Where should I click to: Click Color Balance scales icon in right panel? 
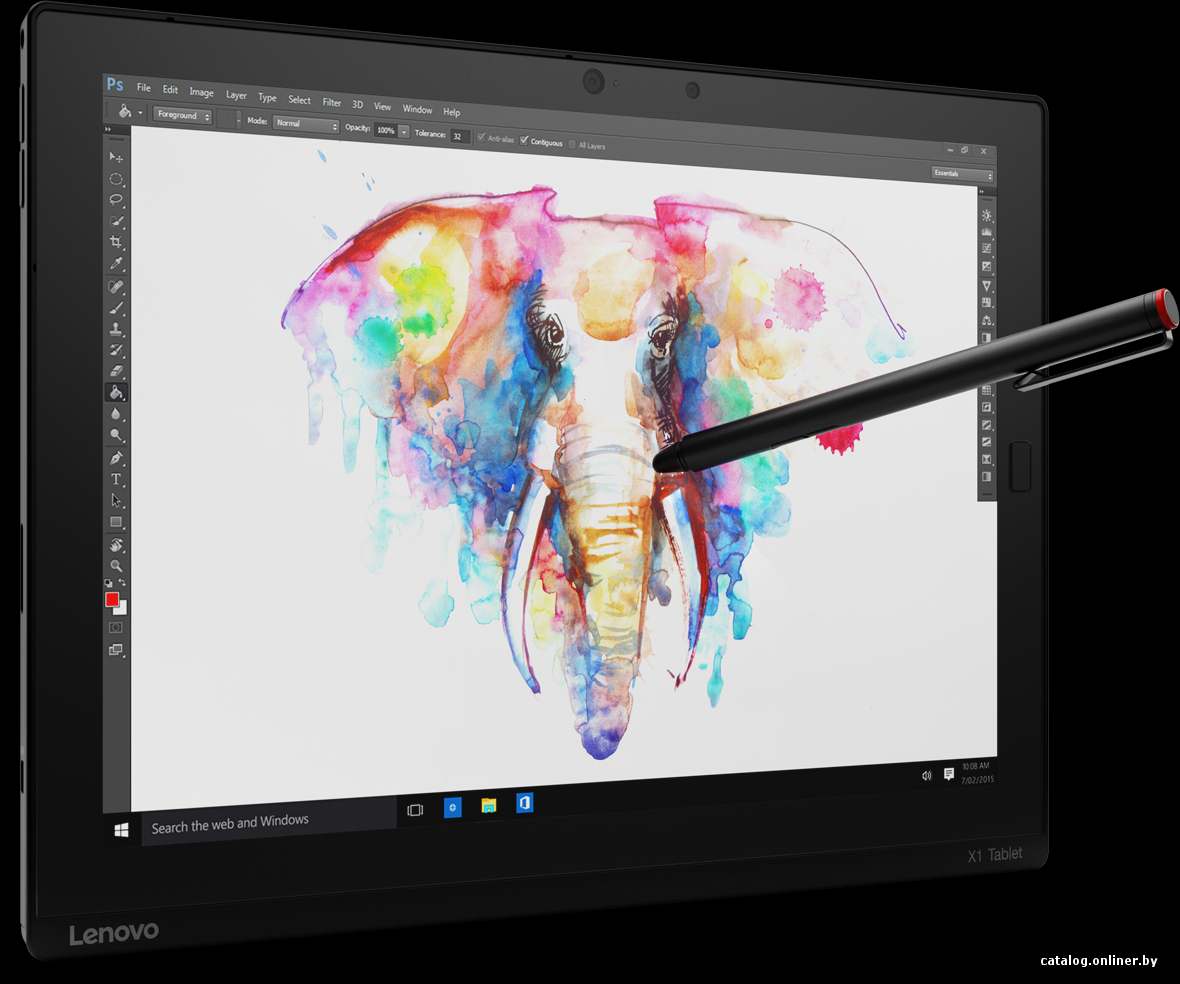(987, 321)
